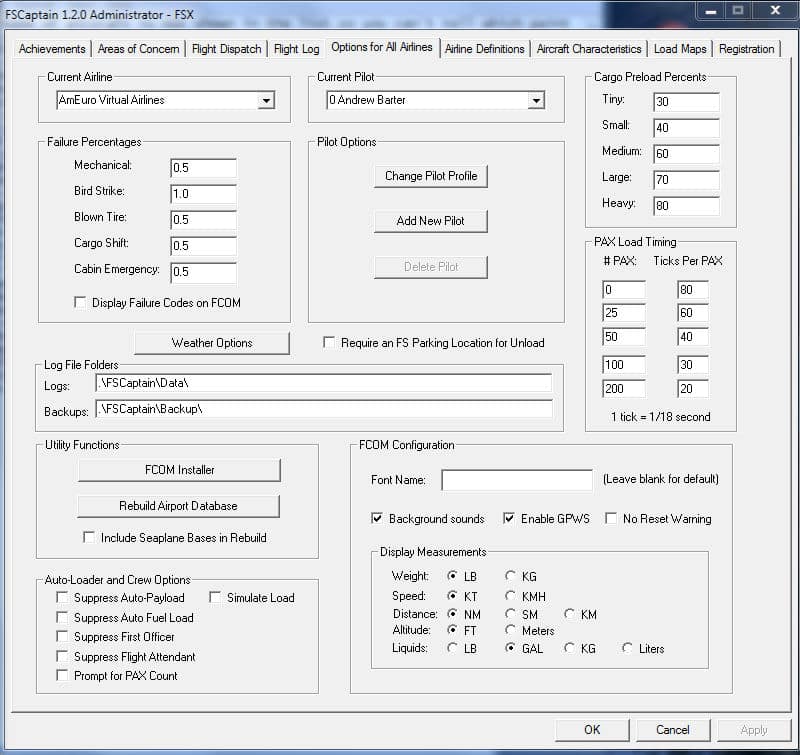Viewport: 800px width, 755px height.
Task: Click the Bird Strike percentage field
Action: coord(203,194)
